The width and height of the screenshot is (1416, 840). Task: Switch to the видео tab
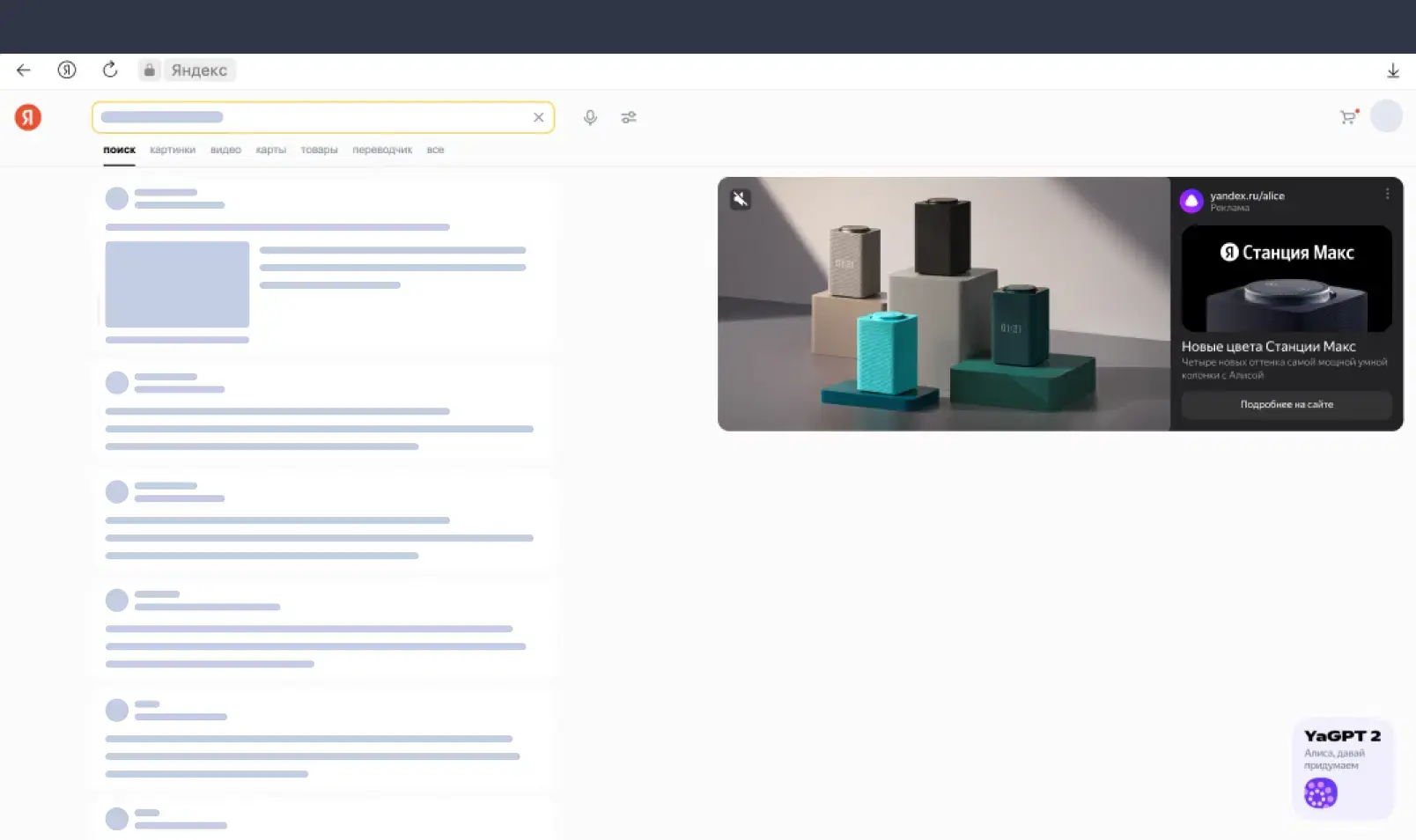pyautogui.click(x=225, y=150)
